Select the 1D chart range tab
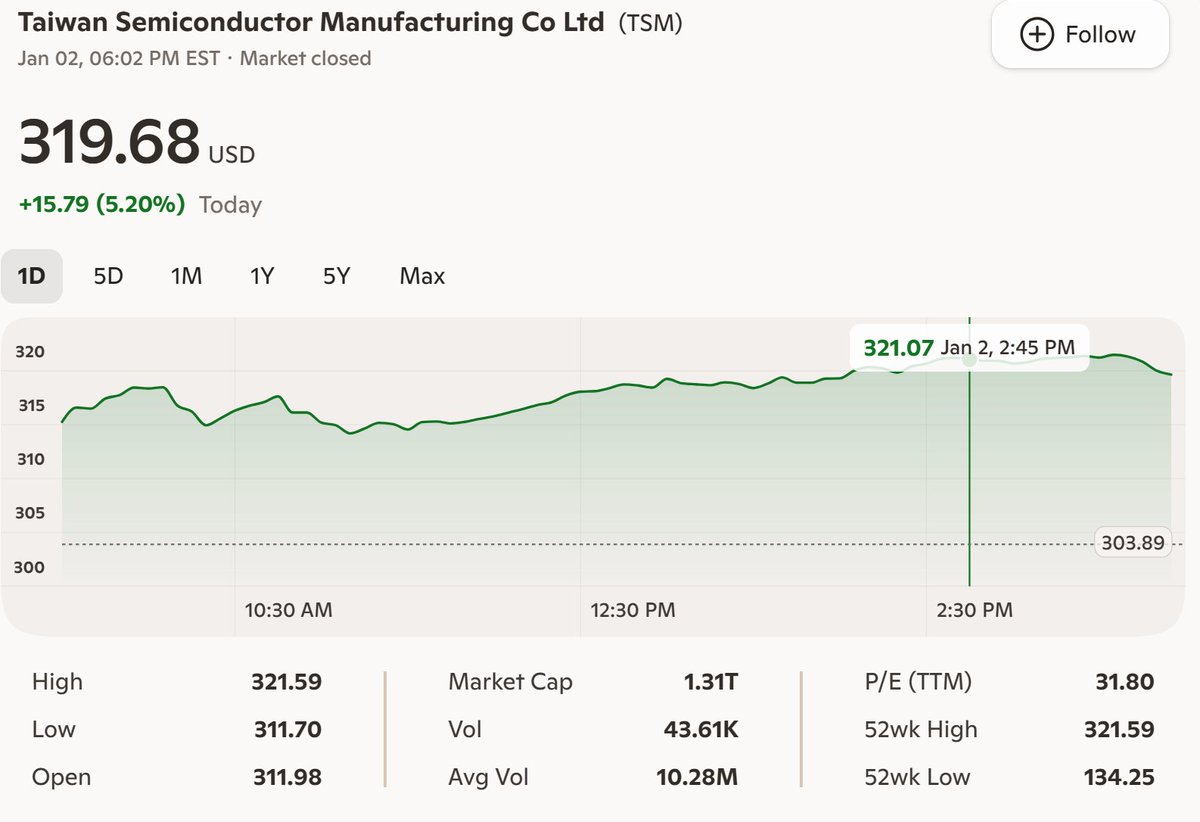Viewport: 1200px width, 822px height. pos(34,276)
